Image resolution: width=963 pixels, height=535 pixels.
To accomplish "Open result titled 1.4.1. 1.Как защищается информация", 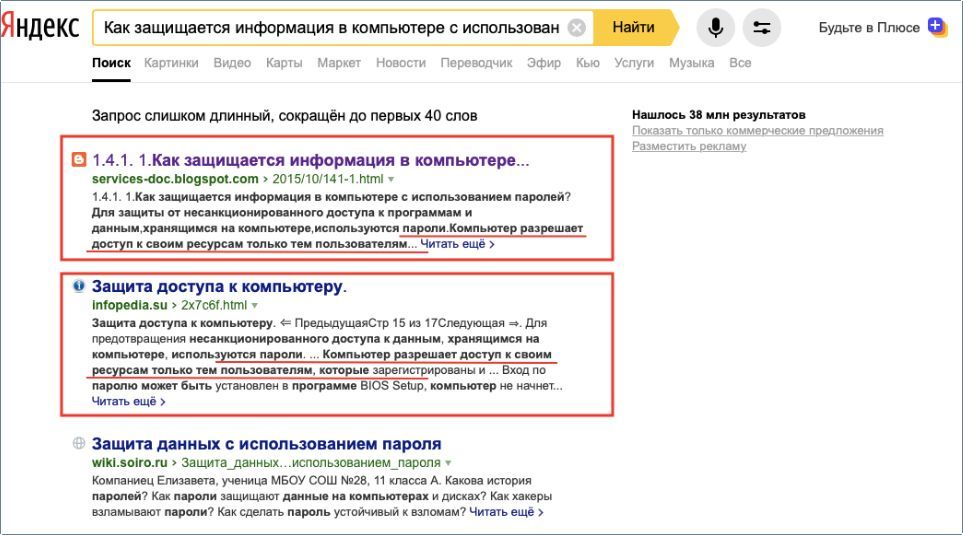I will 310,160.
